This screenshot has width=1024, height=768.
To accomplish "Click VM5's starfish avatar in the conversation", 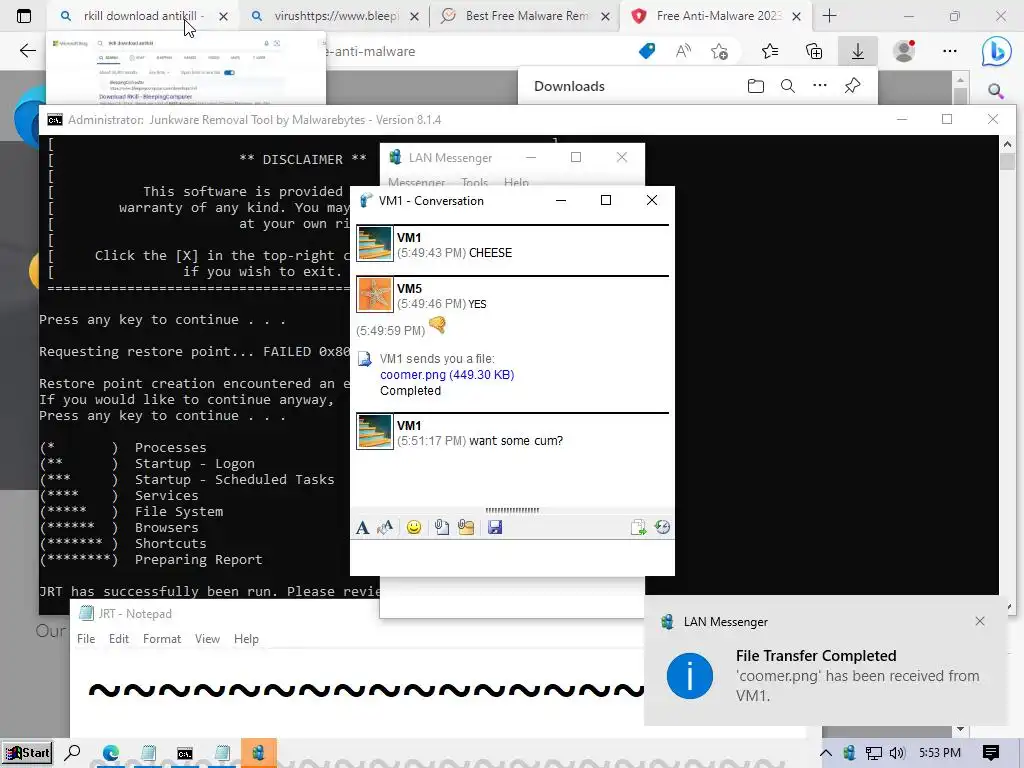I will point(375,295).
